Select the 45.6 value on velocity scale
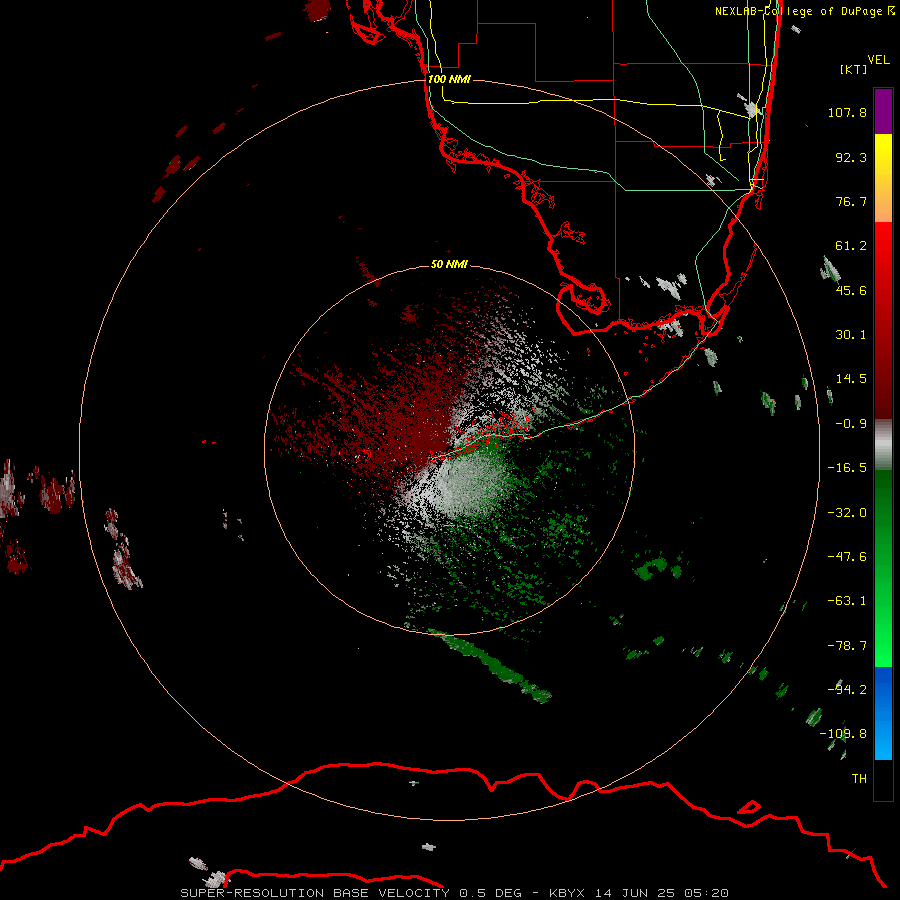900x900 pixels. tap(851, 290)
